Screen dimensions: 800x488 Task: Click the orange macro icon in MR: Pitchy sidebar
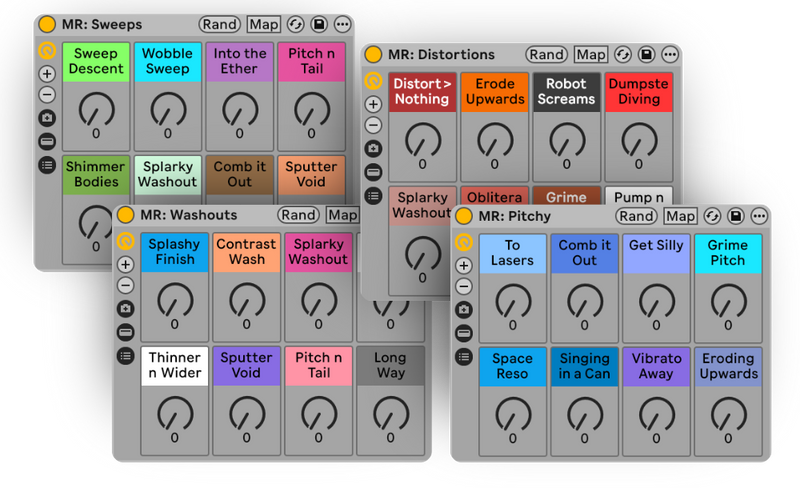(463, 241)
